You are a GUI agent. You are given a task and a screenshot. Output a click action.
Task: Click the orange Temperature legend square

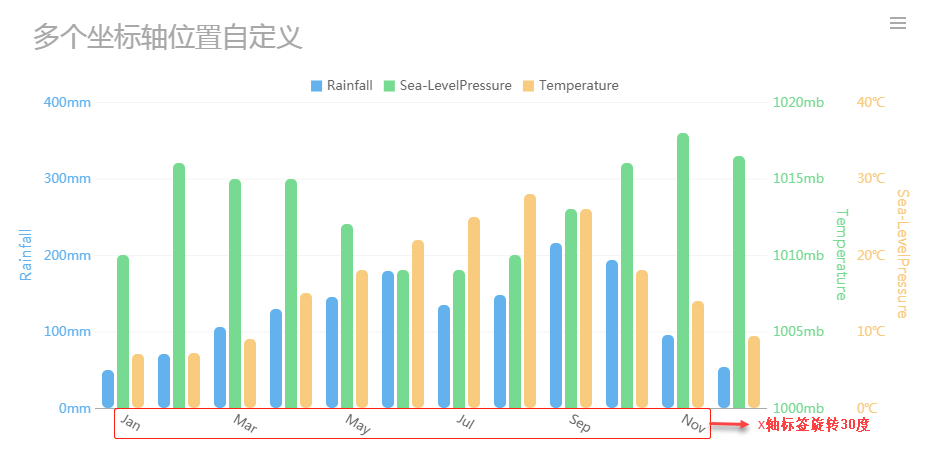(529, 86)
